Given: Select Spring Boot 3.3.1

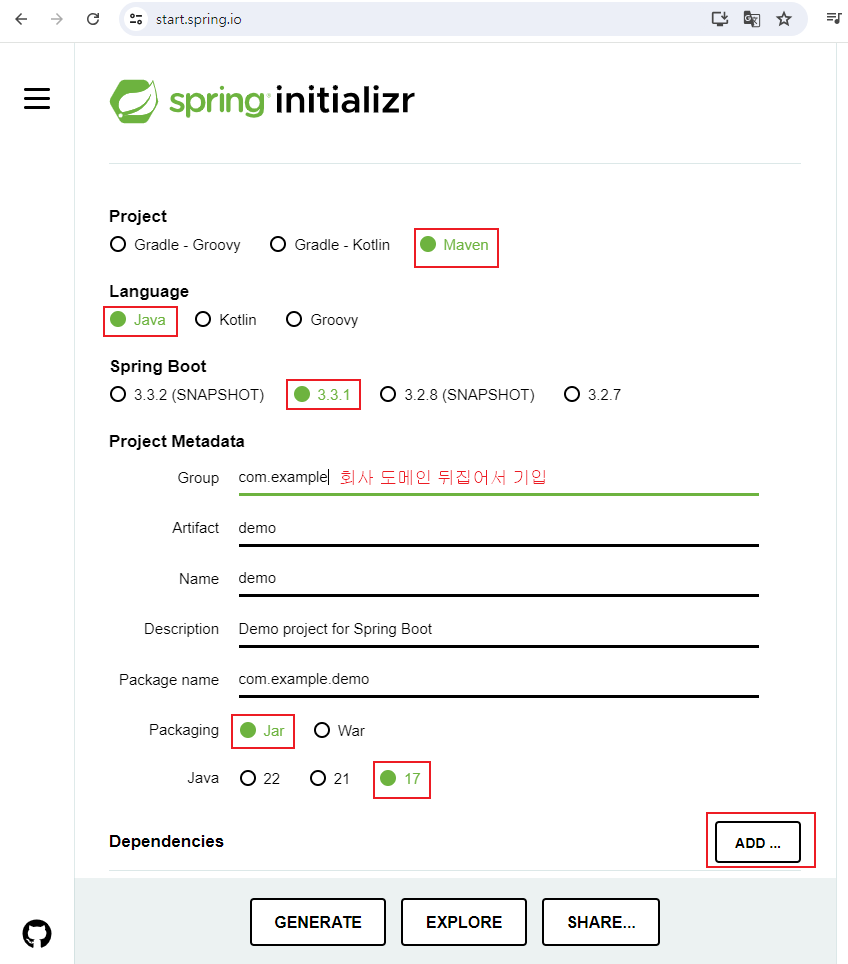Looking at the screenshot, I should (x=322, y=394).
